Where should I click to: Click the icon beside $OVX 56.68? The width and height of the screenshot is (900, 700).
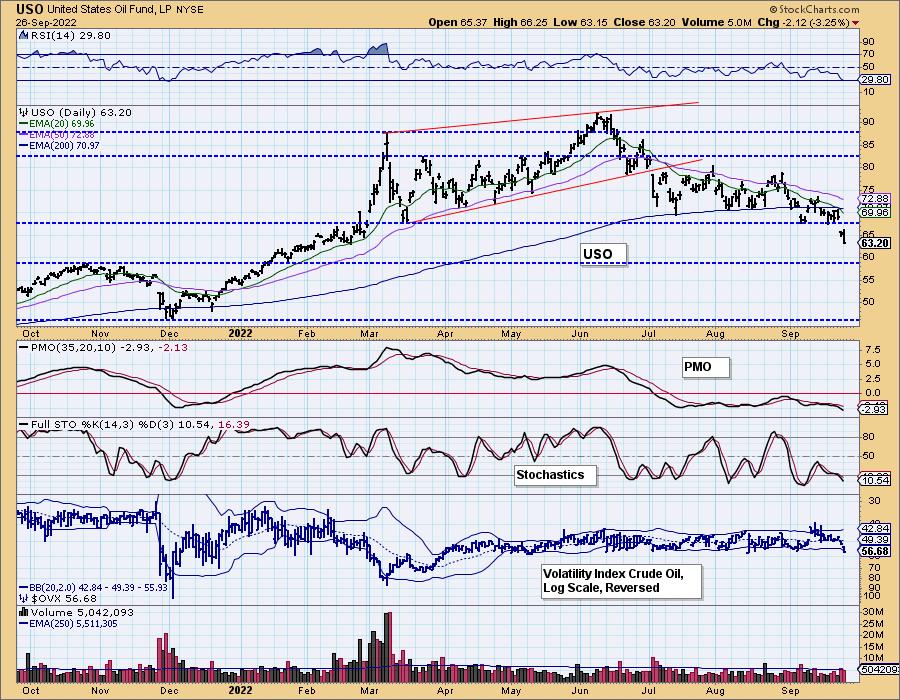click(x=24, y=599)
